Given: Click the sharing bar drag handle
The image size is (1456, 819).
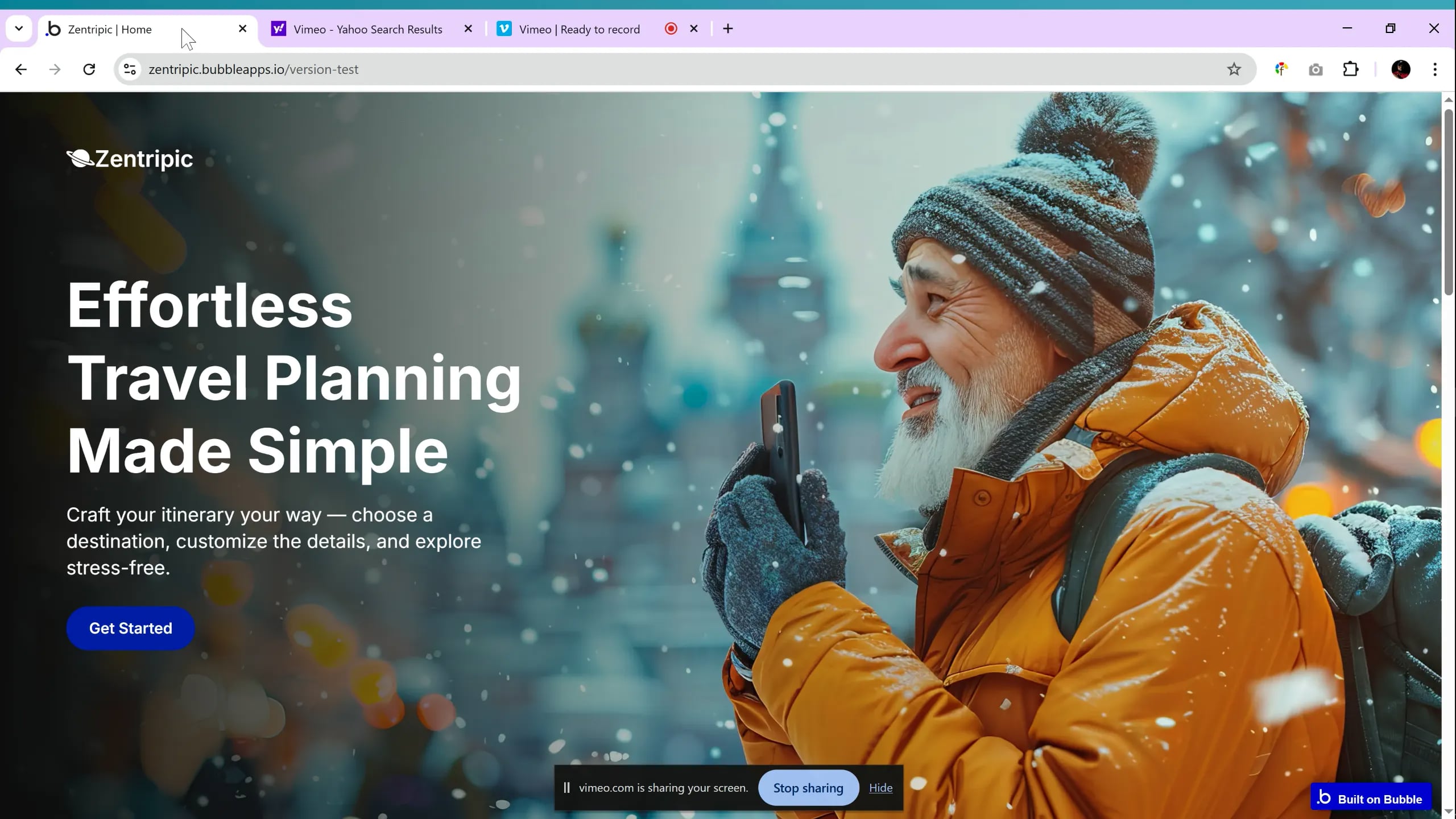Looking at the screenshot, I should pos(566,788).
